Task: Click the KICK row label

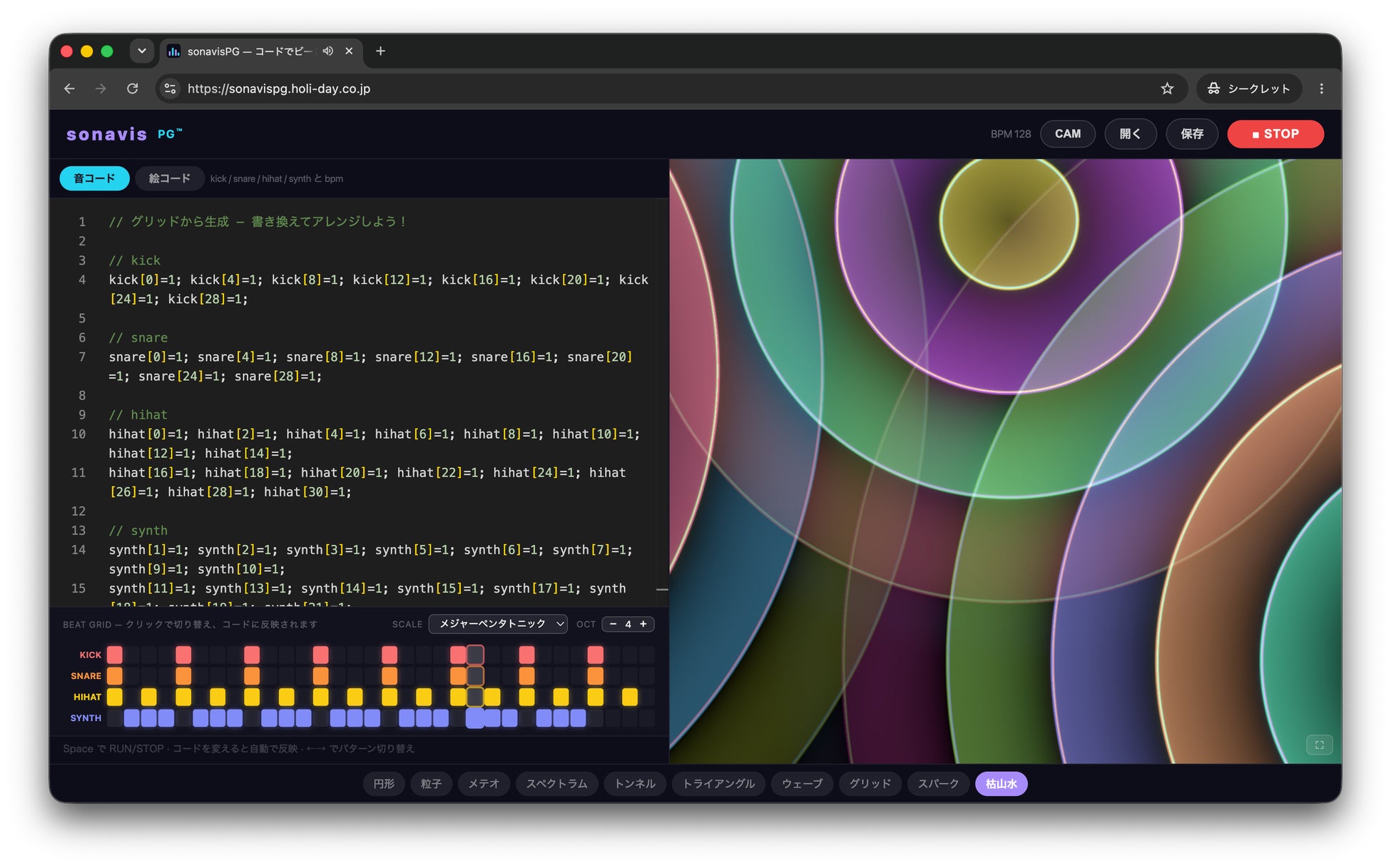Action: 91,655
